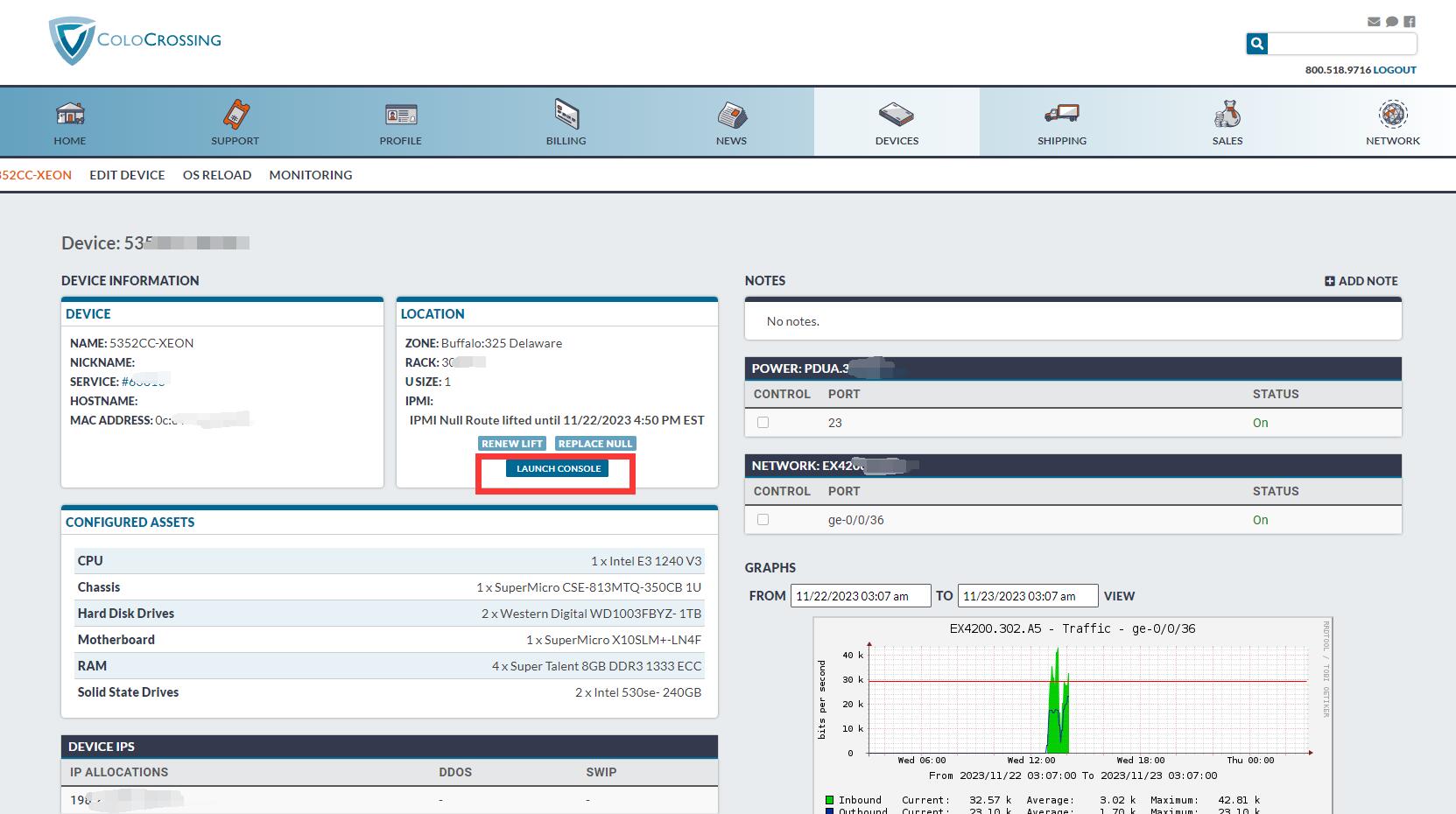Image resolution: width=1456 pixels, height=814 pixels.
Task: Open the Facebook icon link
Action: point(1410,22)
